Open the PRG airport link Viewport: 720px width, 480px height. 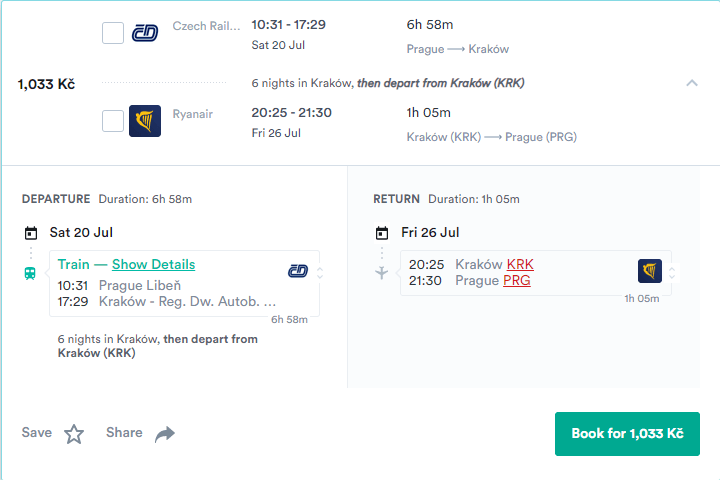coord(516,280)
